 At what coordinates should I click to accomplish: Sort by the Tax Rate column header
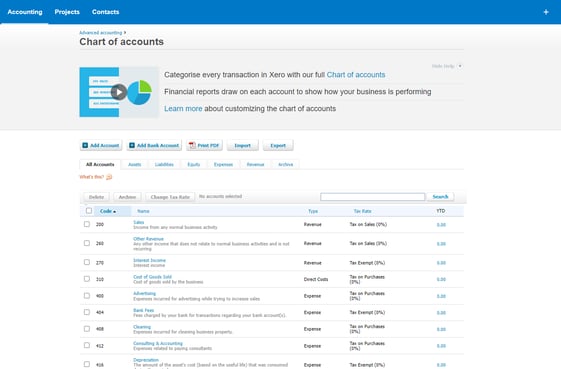362,211
